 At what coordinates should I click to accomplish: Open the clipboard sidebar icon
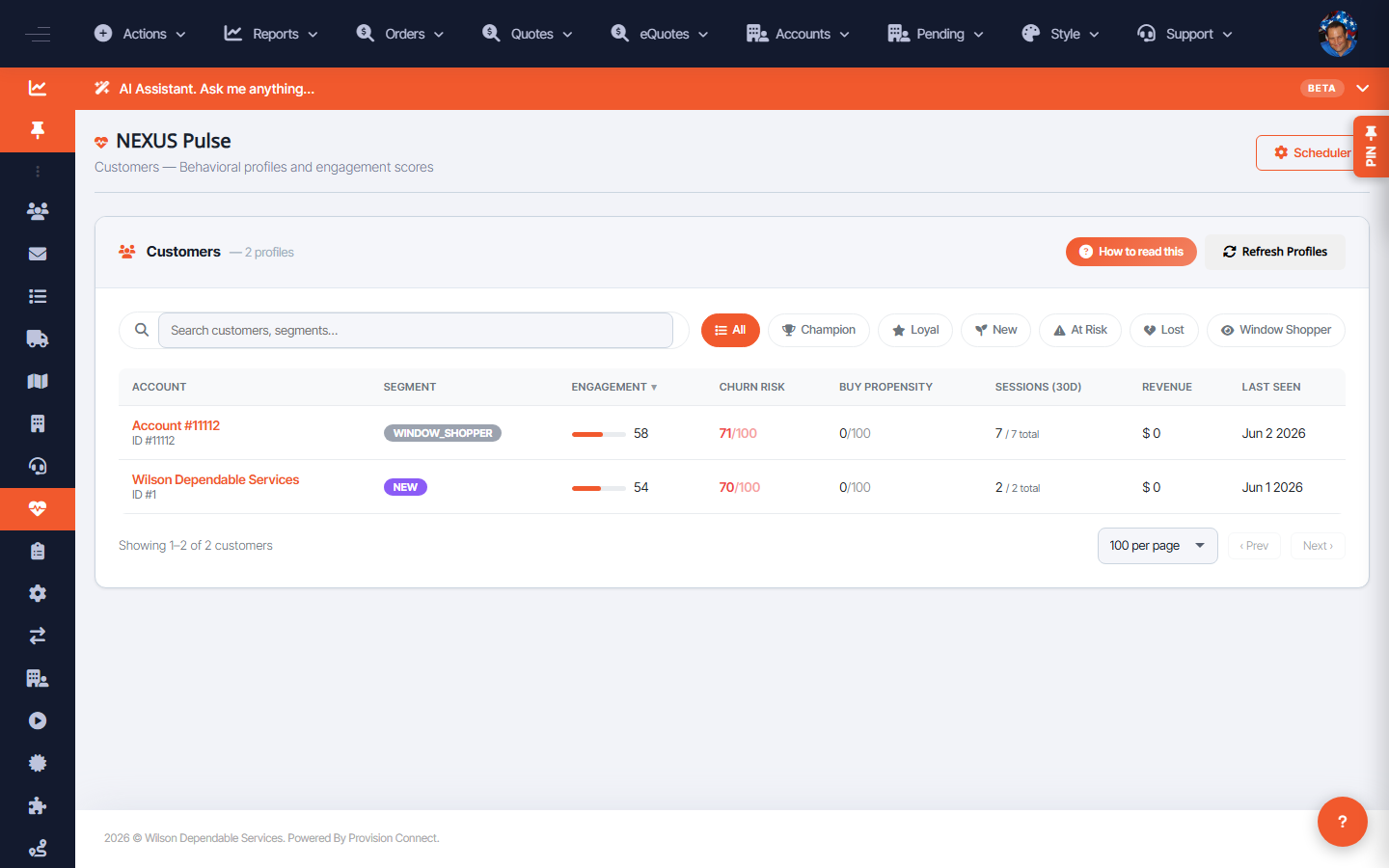point(38,551)
